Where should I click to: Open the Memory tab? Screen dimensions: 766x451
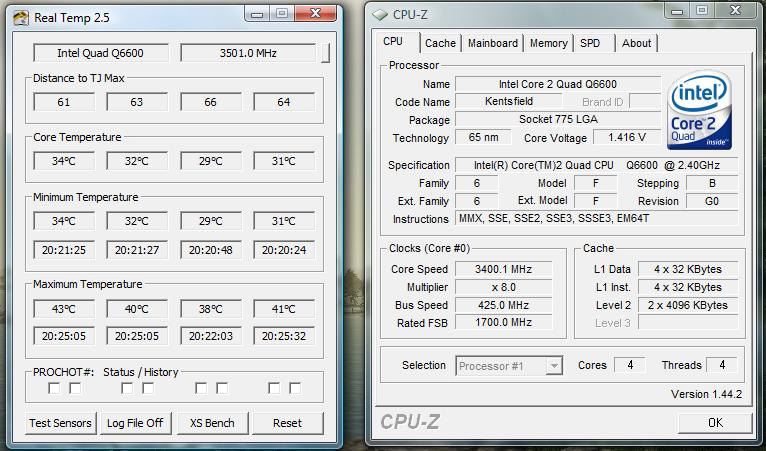(x=549, y=43)
